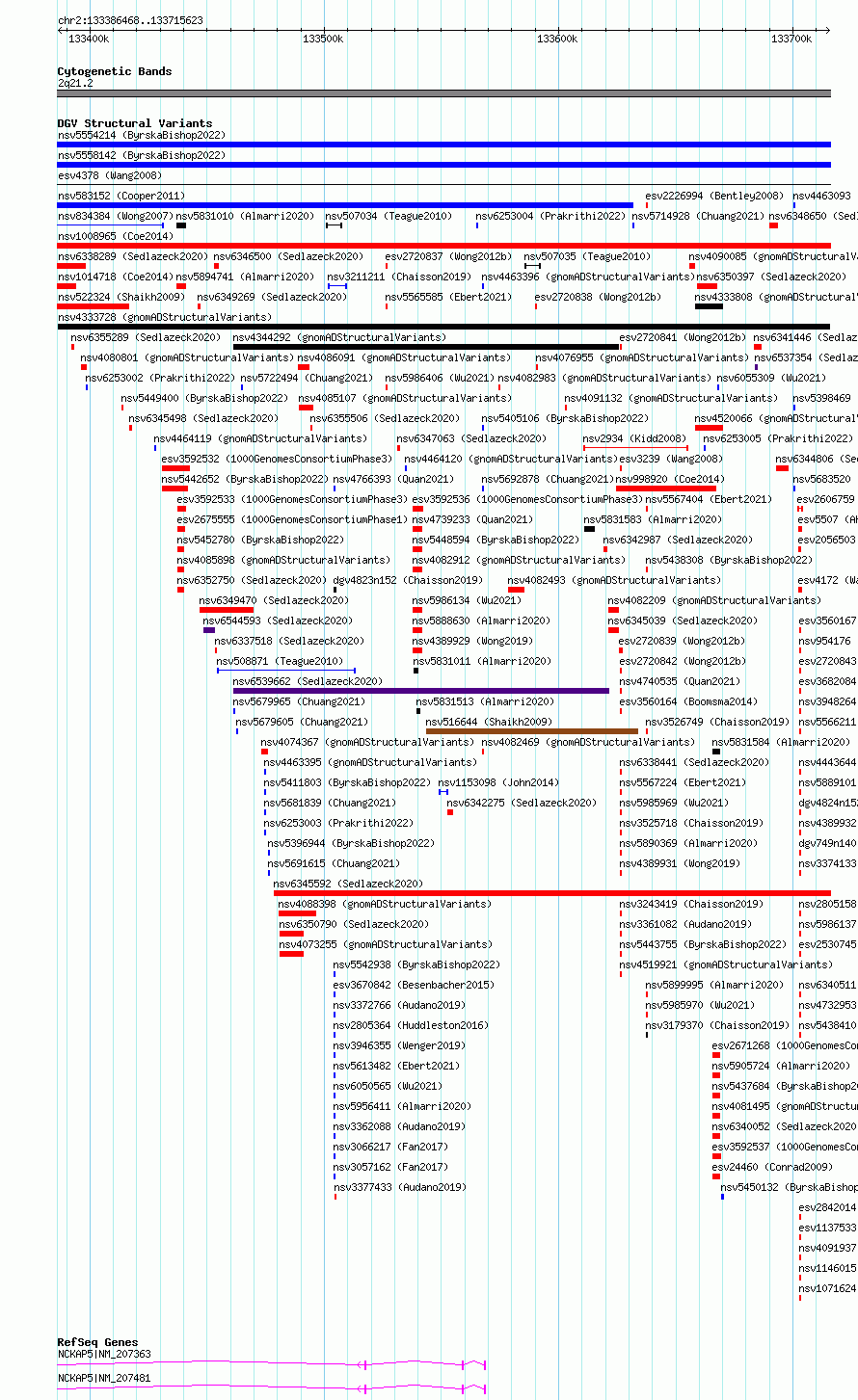Select nsv516644 (Shaikh2009) label

click(490, 722)
